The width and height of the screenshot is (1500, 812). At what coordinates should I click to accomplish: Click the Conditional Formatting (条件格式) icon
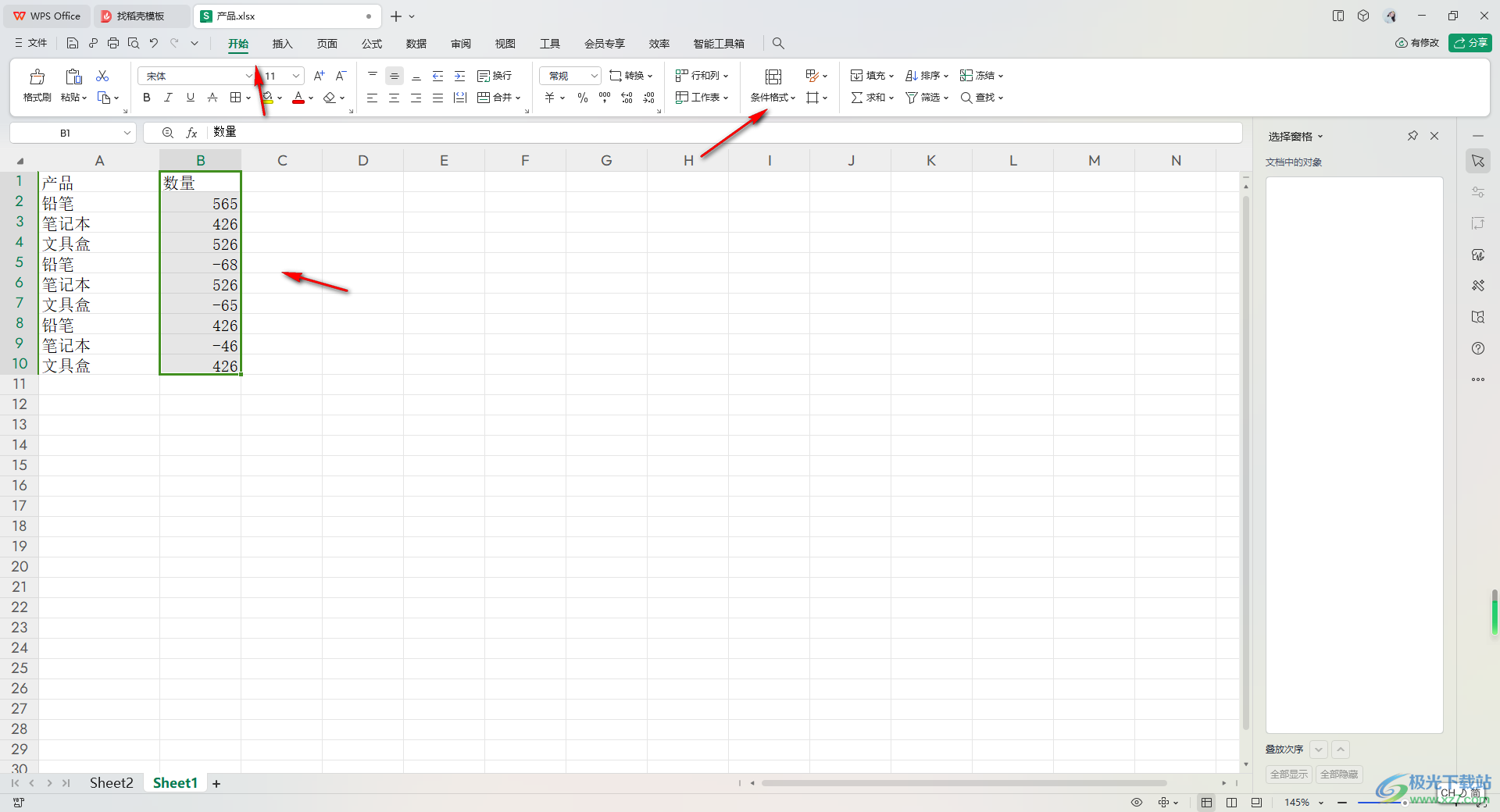[x=773, y=77]
